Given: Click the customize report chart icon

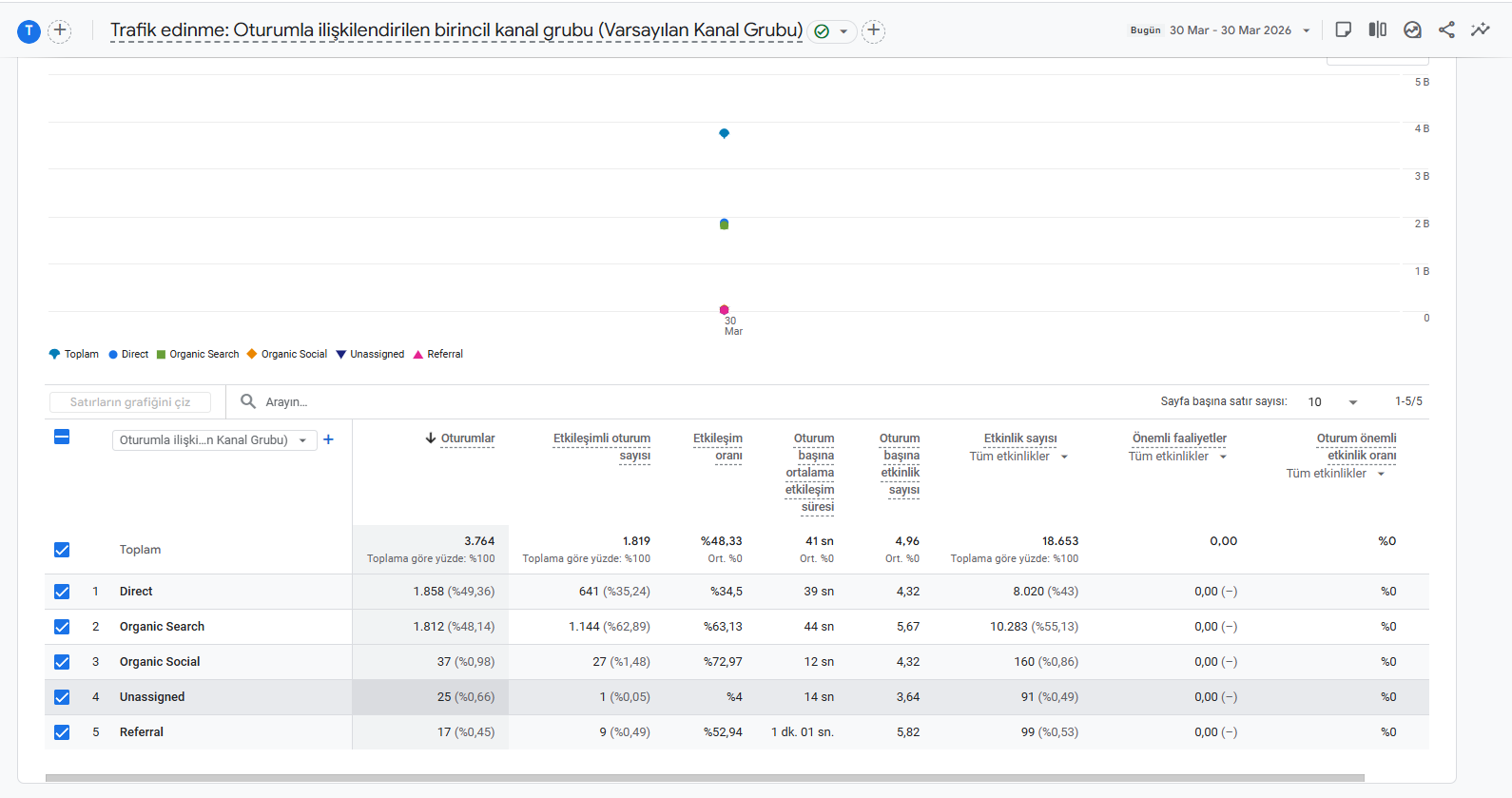Looking at the screenshot, I should pos(1412,29).
